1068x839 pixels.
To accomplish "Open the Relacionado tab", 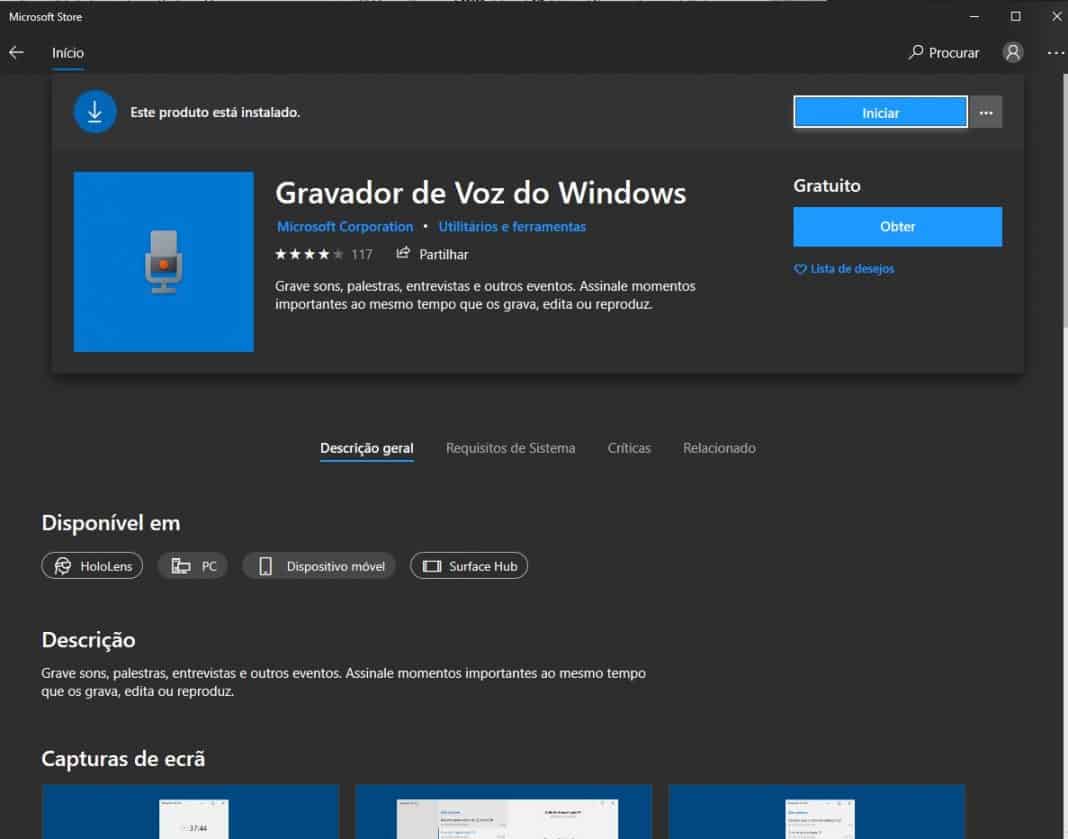I will [719, 448].
